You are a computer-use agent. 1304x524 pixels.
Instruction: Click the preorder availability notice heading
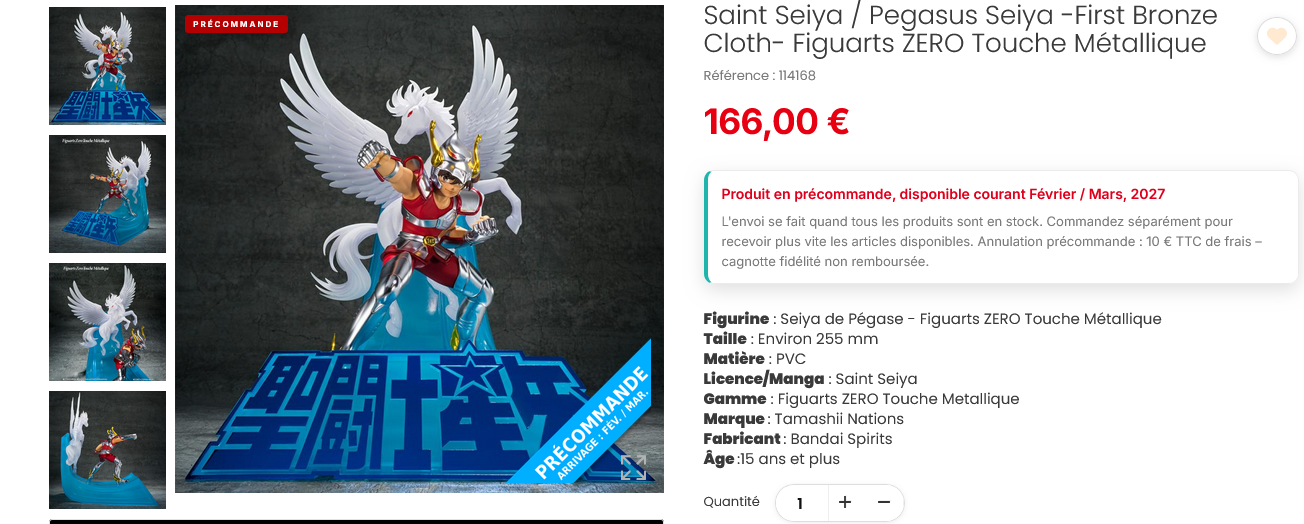(943, 194)
